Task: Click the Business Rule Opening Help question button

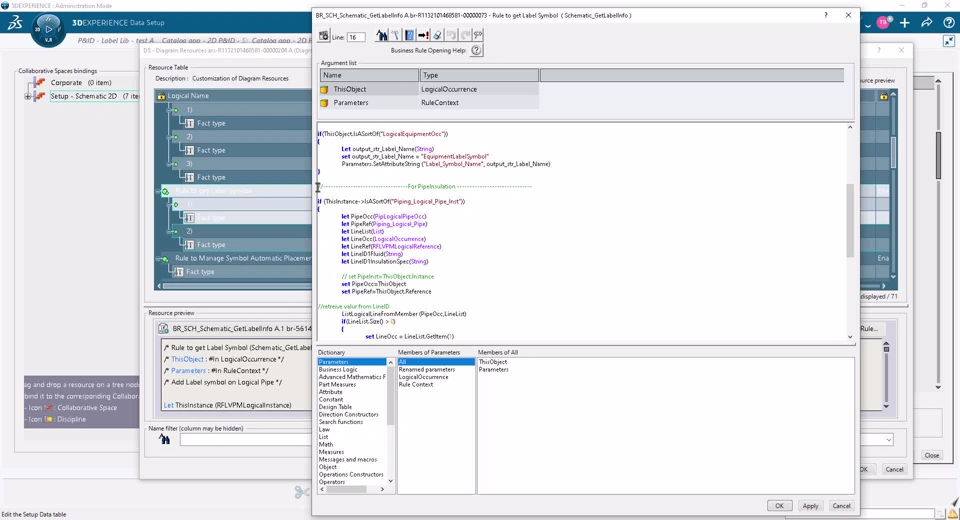Action: (476, 51)
